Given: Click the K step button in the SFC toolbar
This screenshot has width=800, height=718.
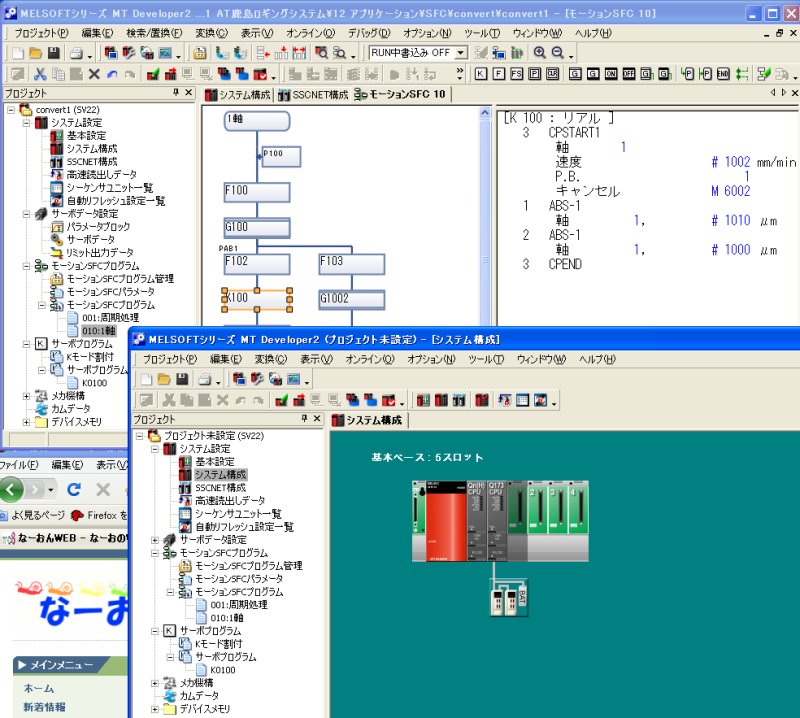Looking at the screenshot, I should pyautogui.click(x=482, y=74).
